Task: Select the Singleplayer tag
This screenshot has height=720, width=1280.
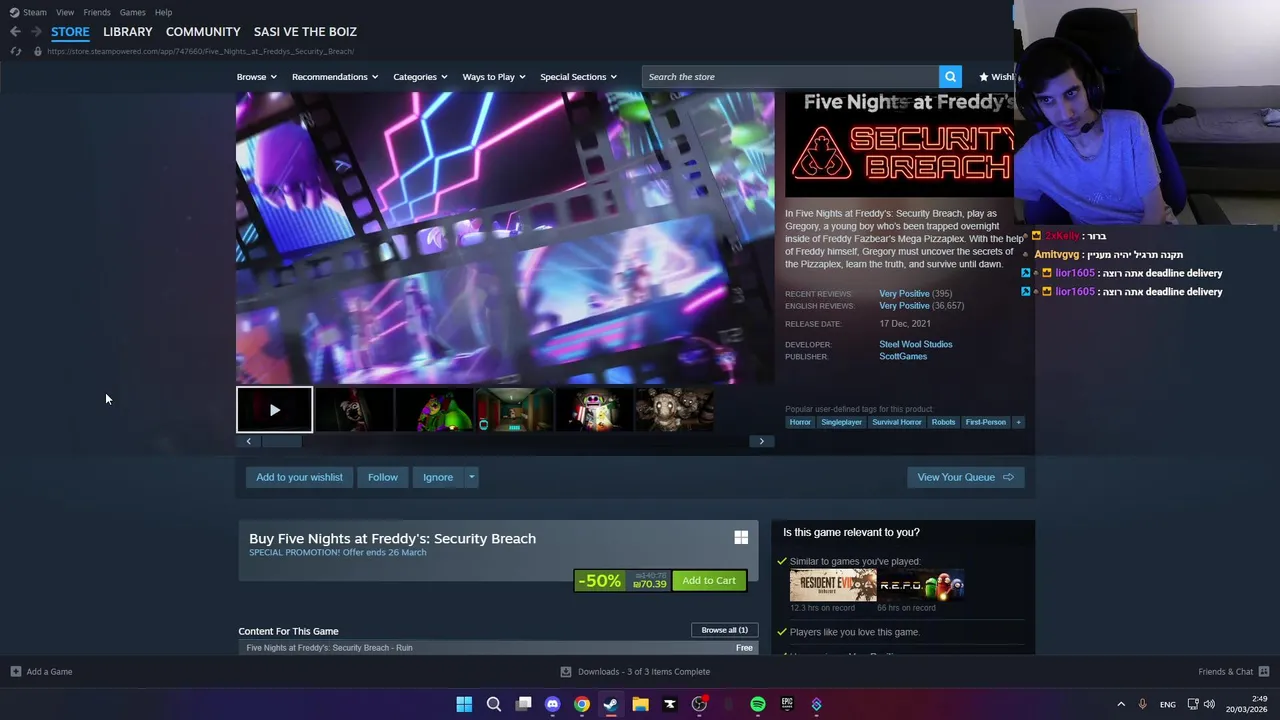Action: coord(841,422)
